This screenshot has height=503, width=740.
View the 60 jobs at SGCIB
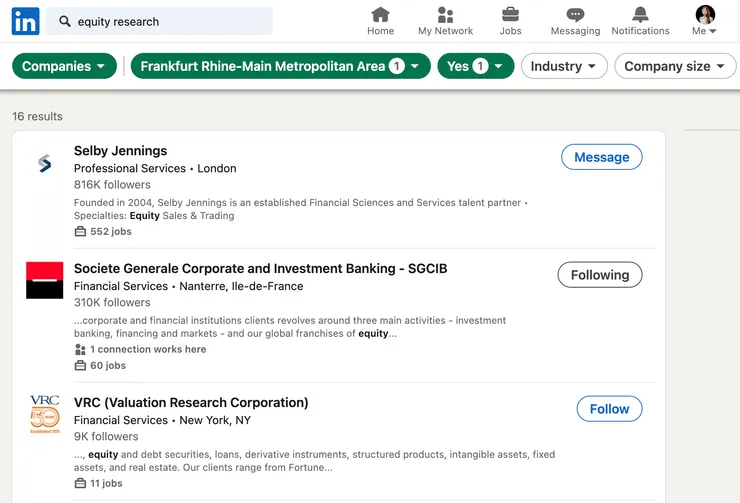point(108,365)
